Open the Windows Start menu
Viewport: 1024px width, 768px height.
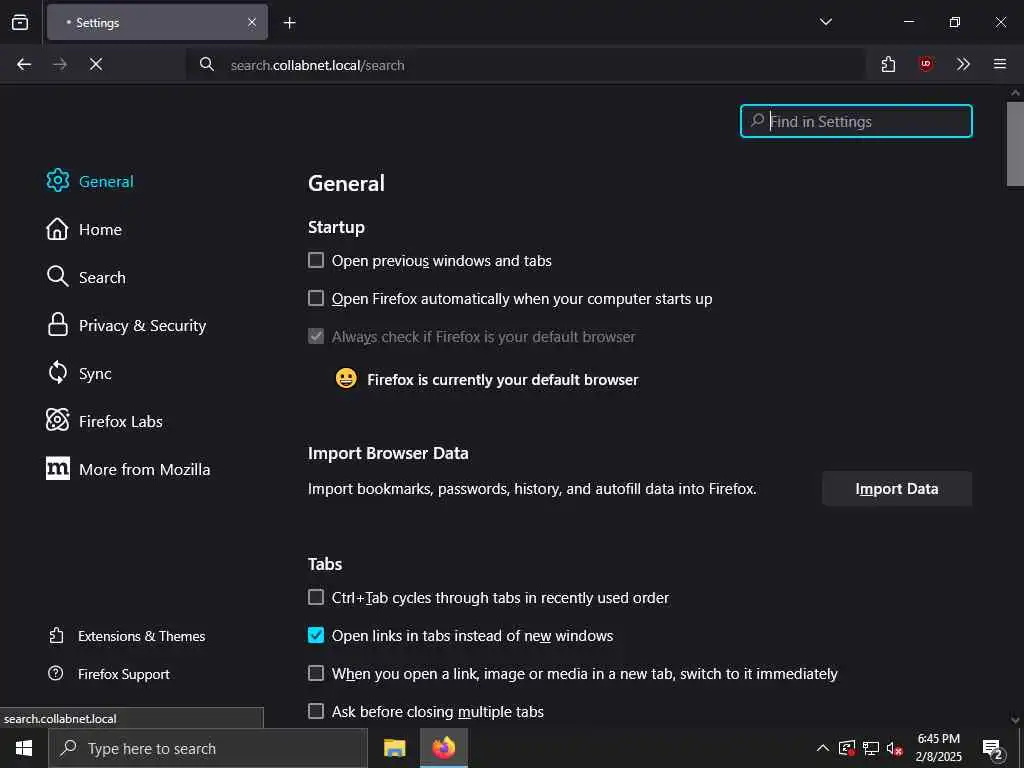[x=24, y=748]
